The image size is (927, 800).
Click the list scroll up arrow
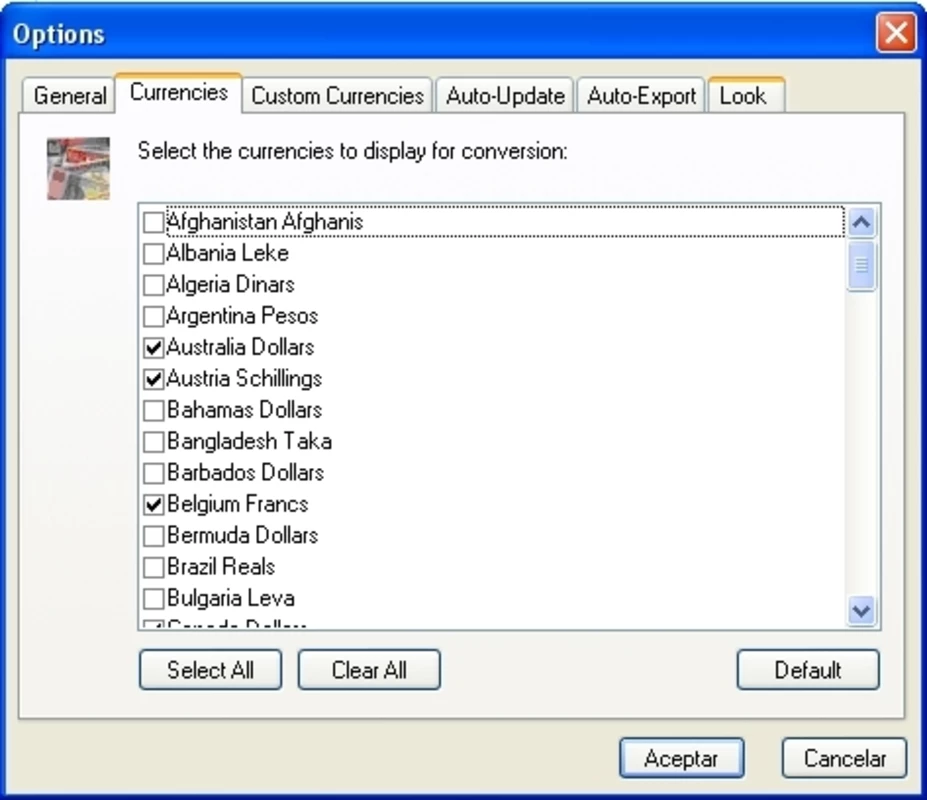pyautogui.click(x=861, y=222)
